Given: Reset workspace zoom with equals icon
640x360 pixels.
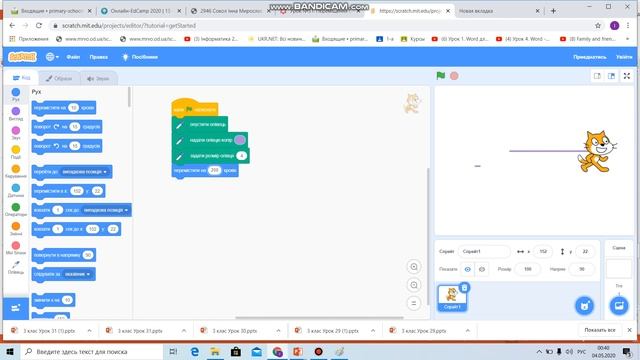Looking at the screenshot, I should tap(413, 303).
